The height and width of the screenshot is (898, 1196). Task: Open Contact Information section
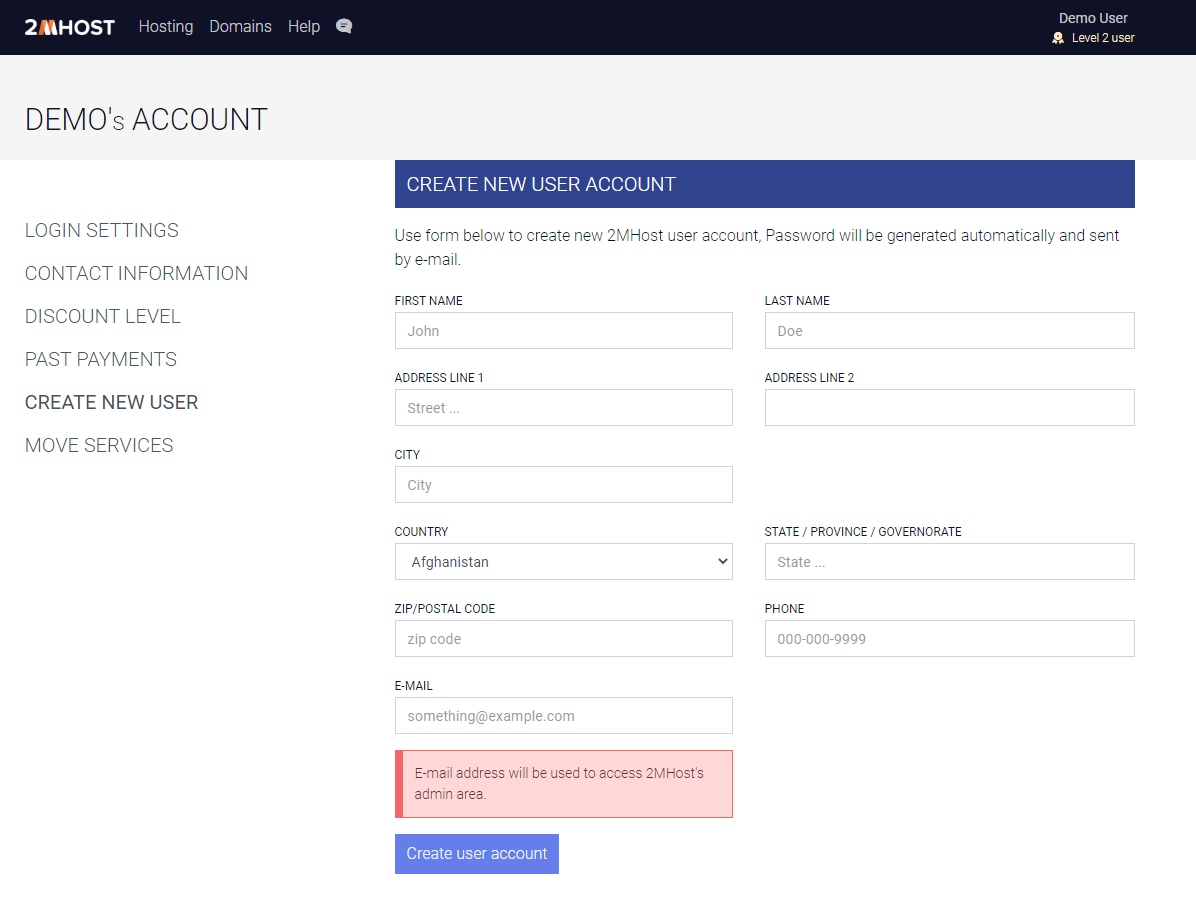(136, 273)
